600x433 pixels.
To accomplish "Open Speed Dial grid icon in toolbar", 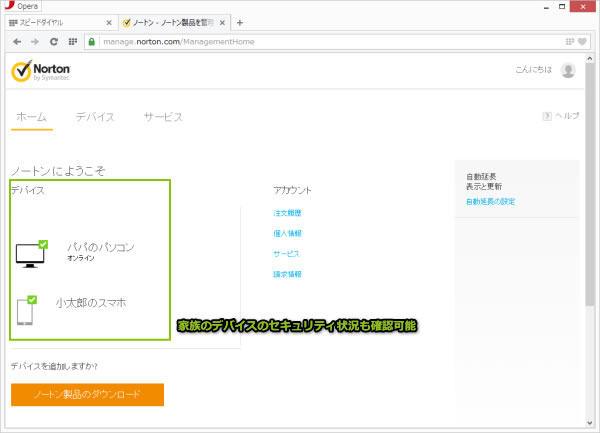I will [x=73, y=41].
